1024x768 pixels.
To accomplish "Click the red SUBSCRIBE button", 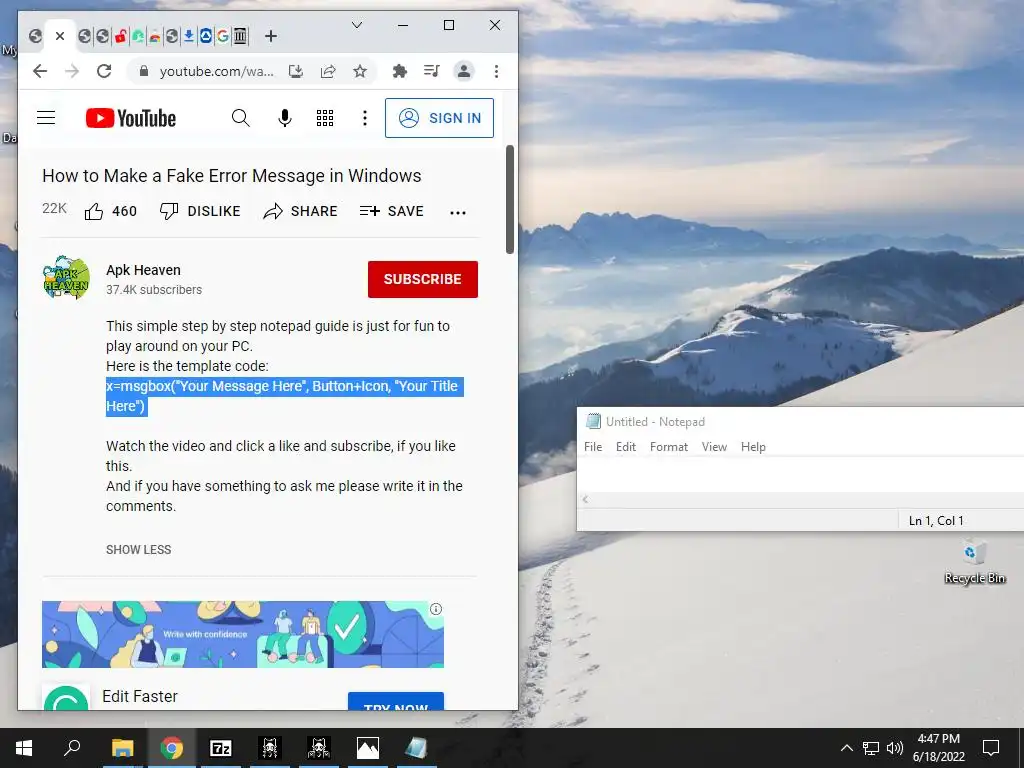I will coord(423,280).
